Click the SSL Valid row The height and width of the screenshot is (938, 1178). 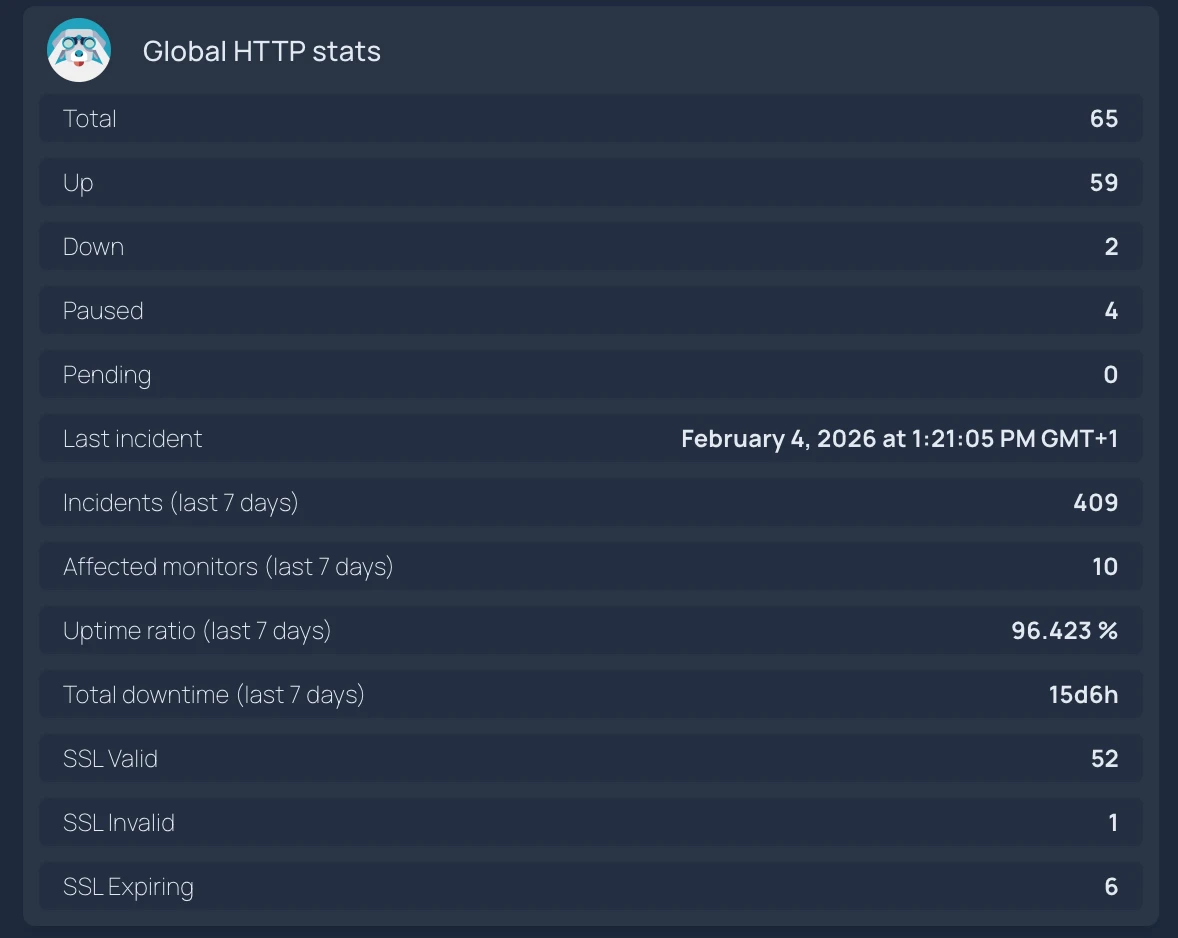coord(590,759)
